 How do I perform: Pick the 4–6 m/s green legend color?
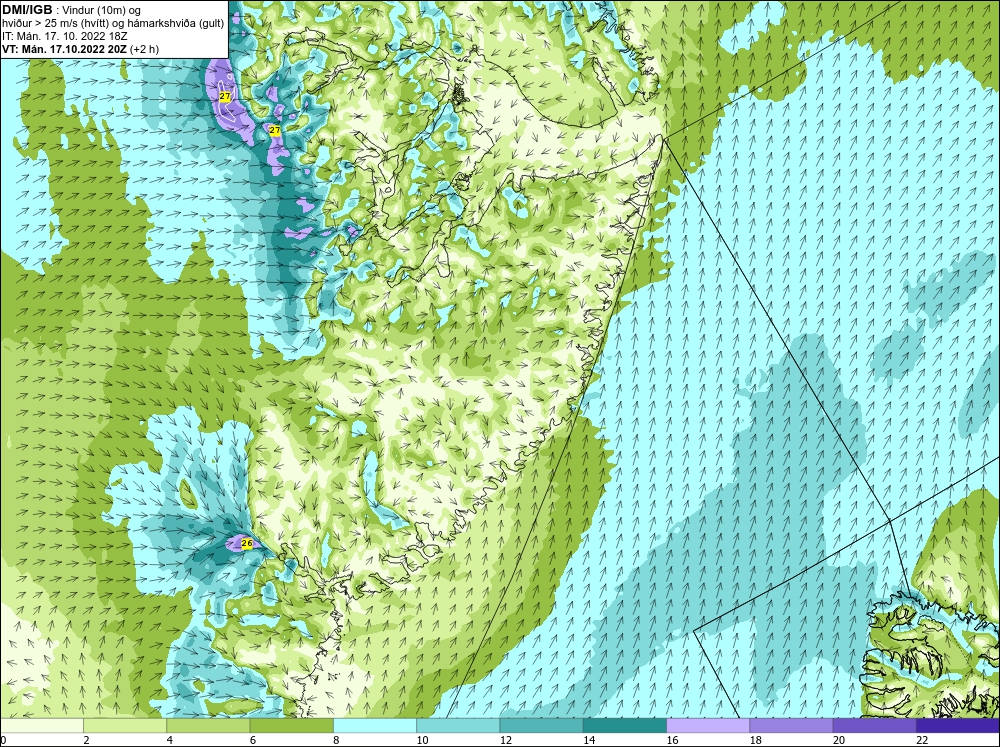click(208, 725)
